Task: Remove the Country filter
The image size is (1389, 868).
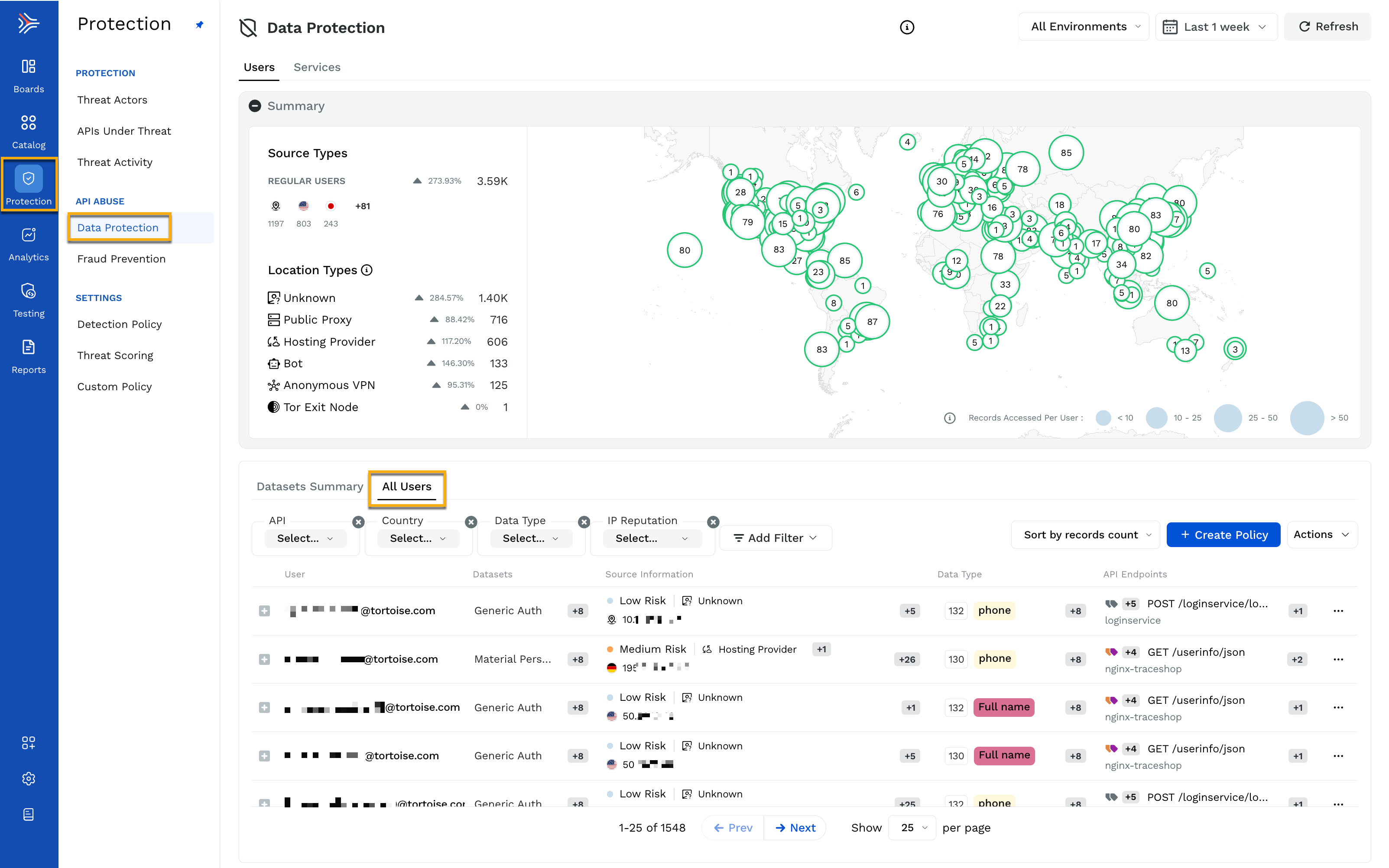Action: (471, 522)
